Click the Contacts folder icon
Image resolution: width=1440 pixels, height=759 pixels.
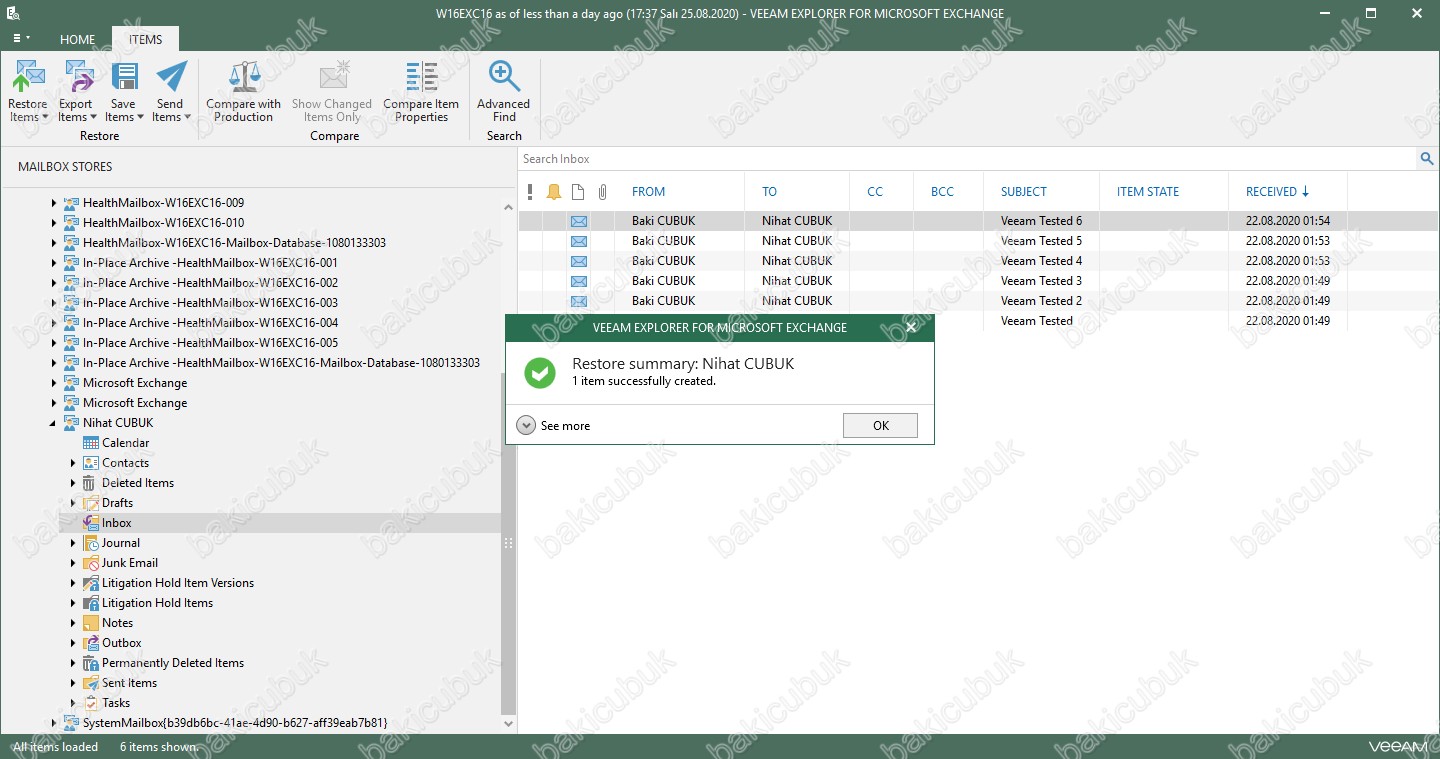(x=91, y=463)
